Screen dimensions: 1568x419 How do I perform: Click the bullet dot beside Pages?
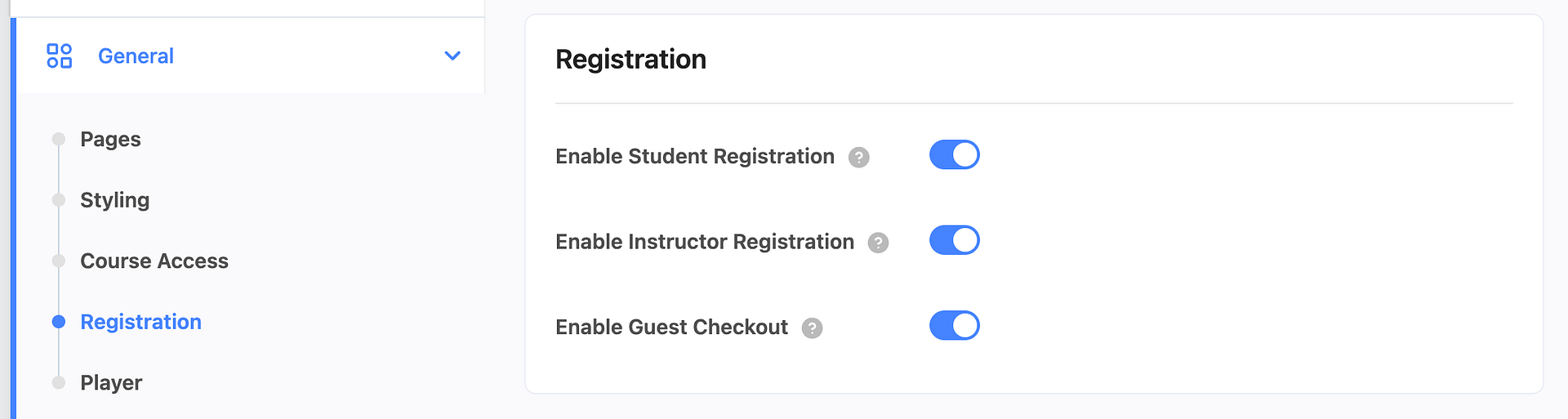coord(59,139)
